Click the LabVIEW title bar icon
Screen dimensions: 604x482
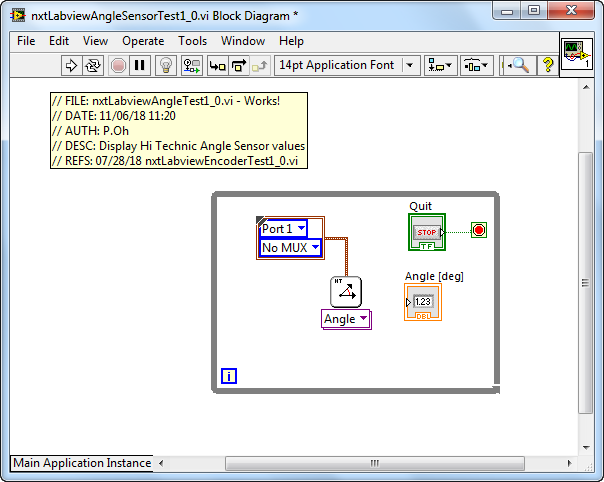[x=18, y=16]
